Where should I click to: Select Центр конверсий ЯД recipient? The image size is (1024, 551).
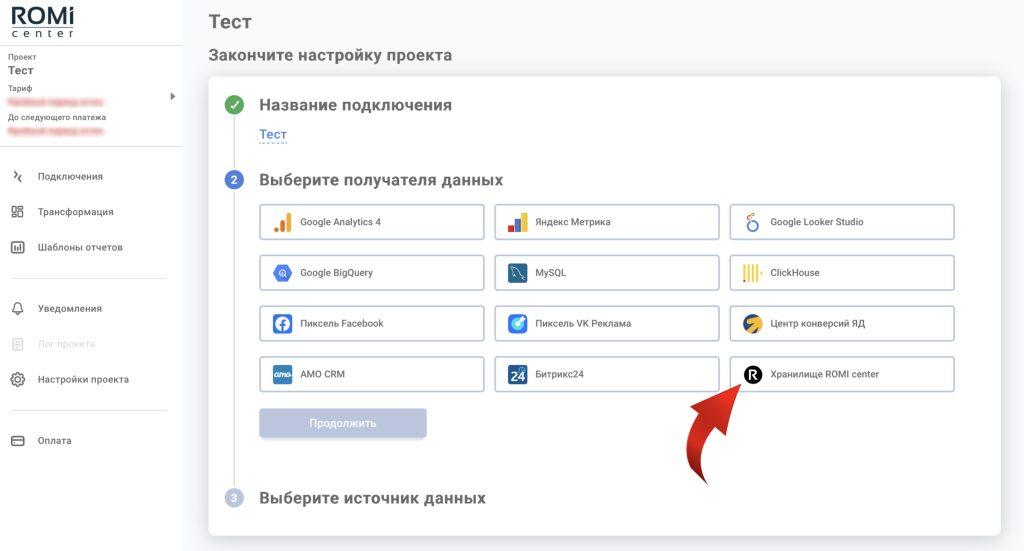842,324
